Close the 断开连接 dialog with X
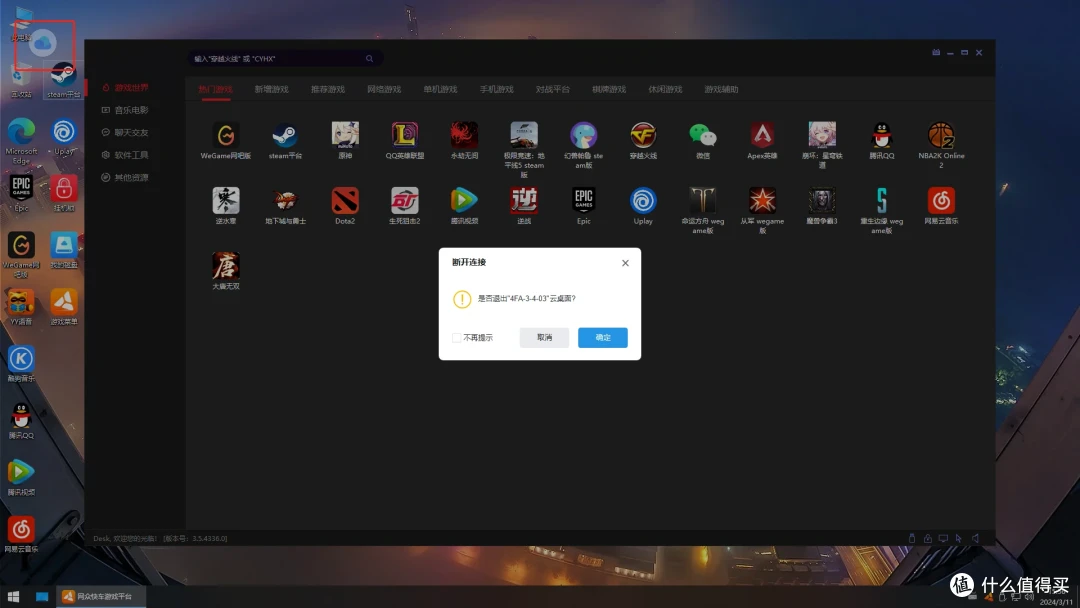The height and width of the screenshot is (608, 1080). click(625, 263)
